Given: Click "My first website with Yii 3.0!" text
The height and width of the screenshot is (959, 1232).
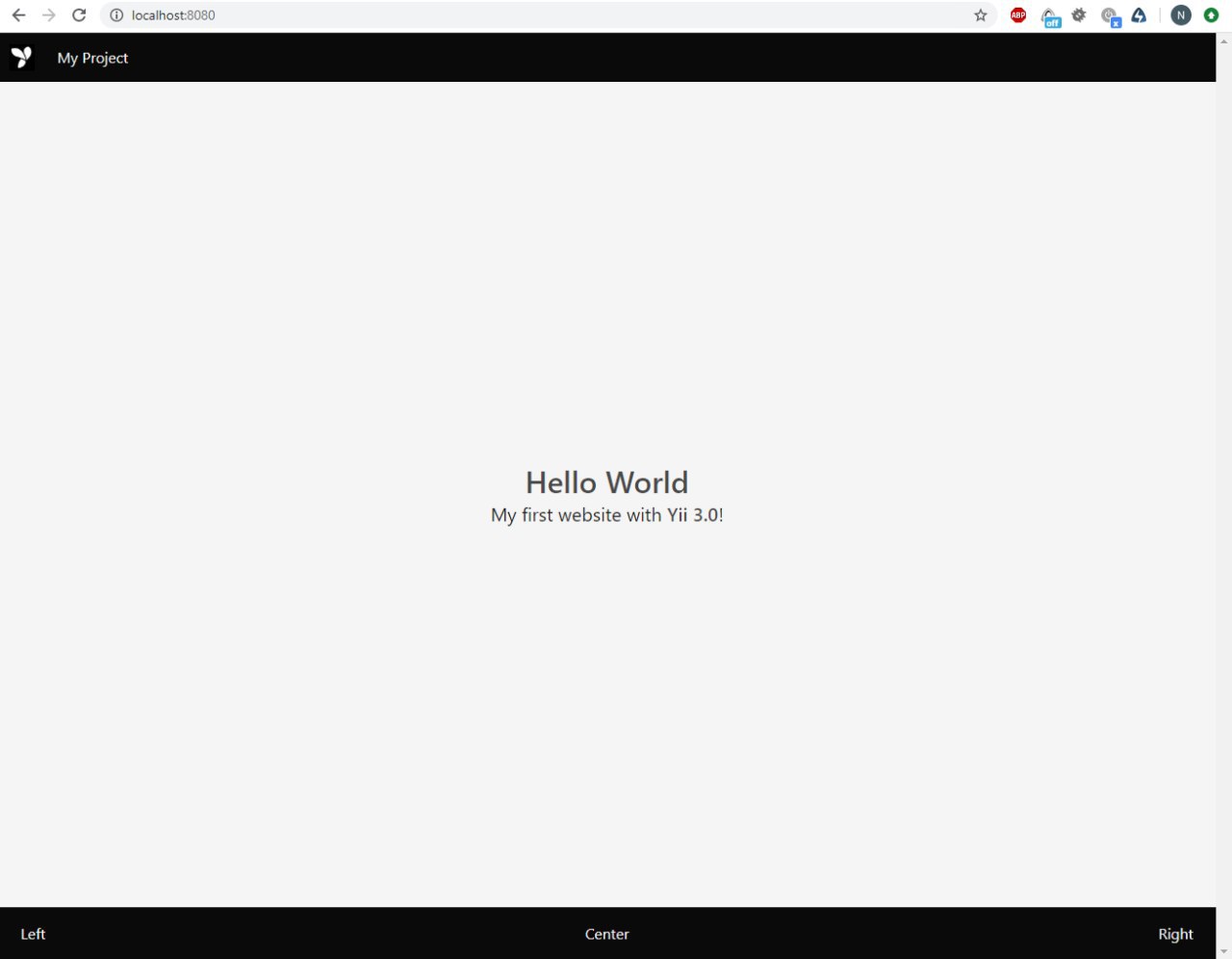Looking at the screenshot, I should (x=607, y=515).
